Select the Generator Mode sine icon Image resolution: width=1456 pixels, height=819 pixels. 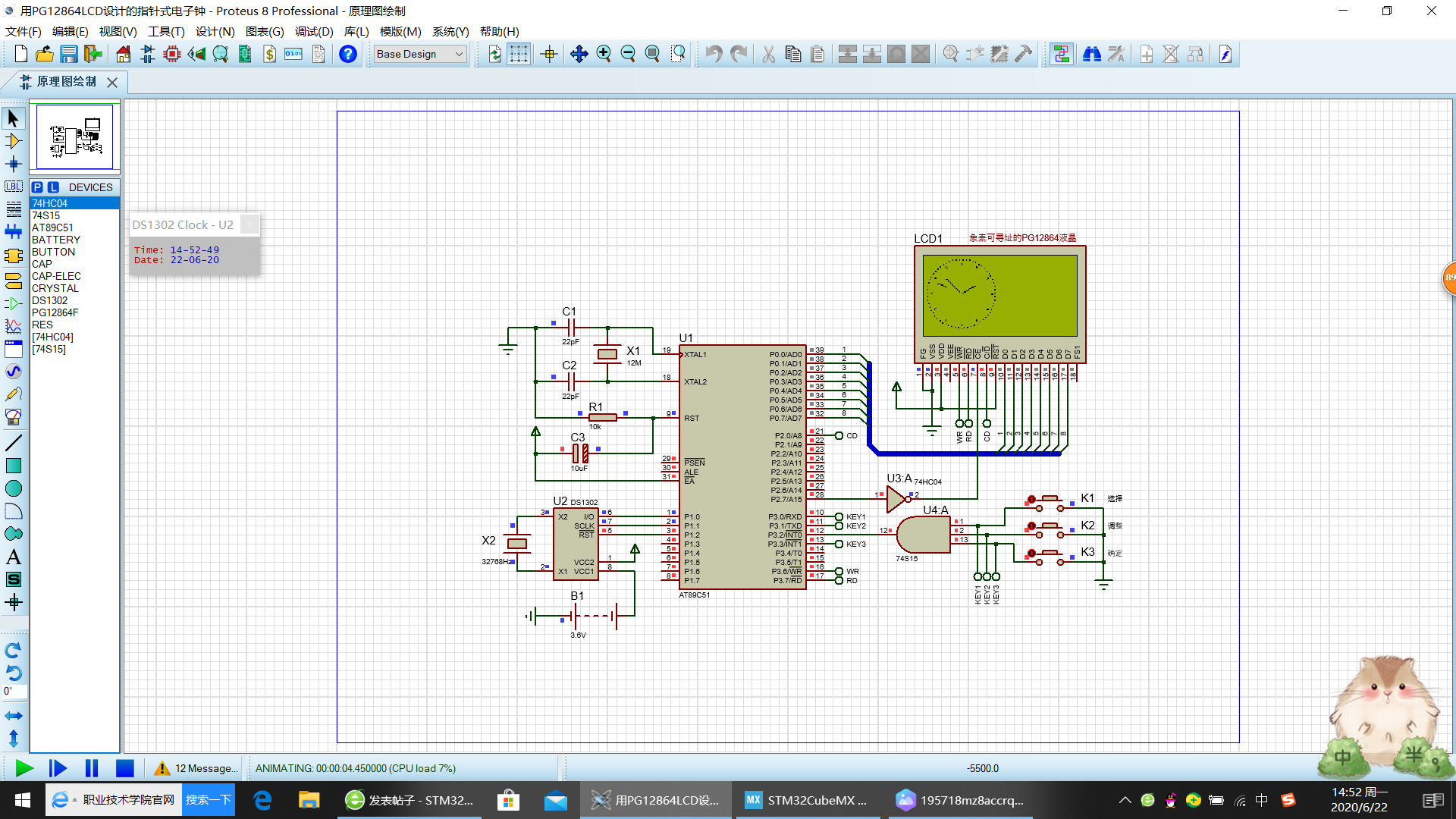click(14, 372)
